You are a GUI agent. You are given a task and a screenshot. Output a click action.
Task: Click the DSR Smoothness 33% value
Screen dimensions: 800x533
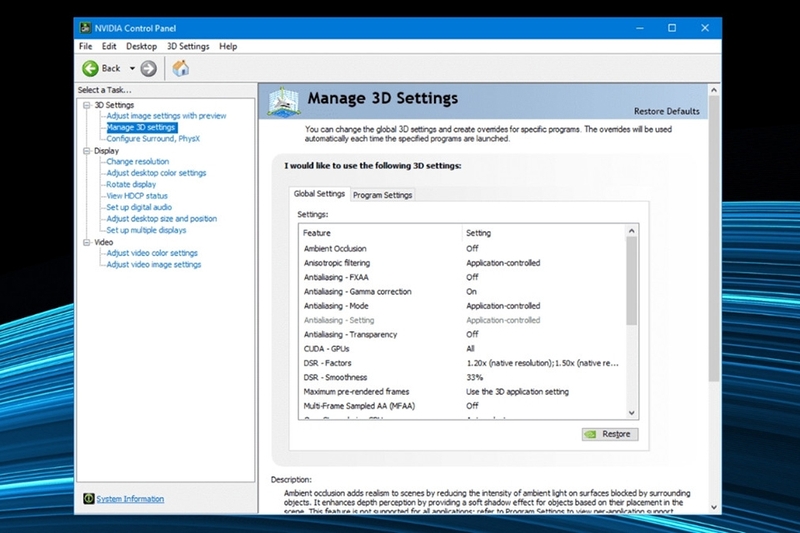click(x=474, y=377)
